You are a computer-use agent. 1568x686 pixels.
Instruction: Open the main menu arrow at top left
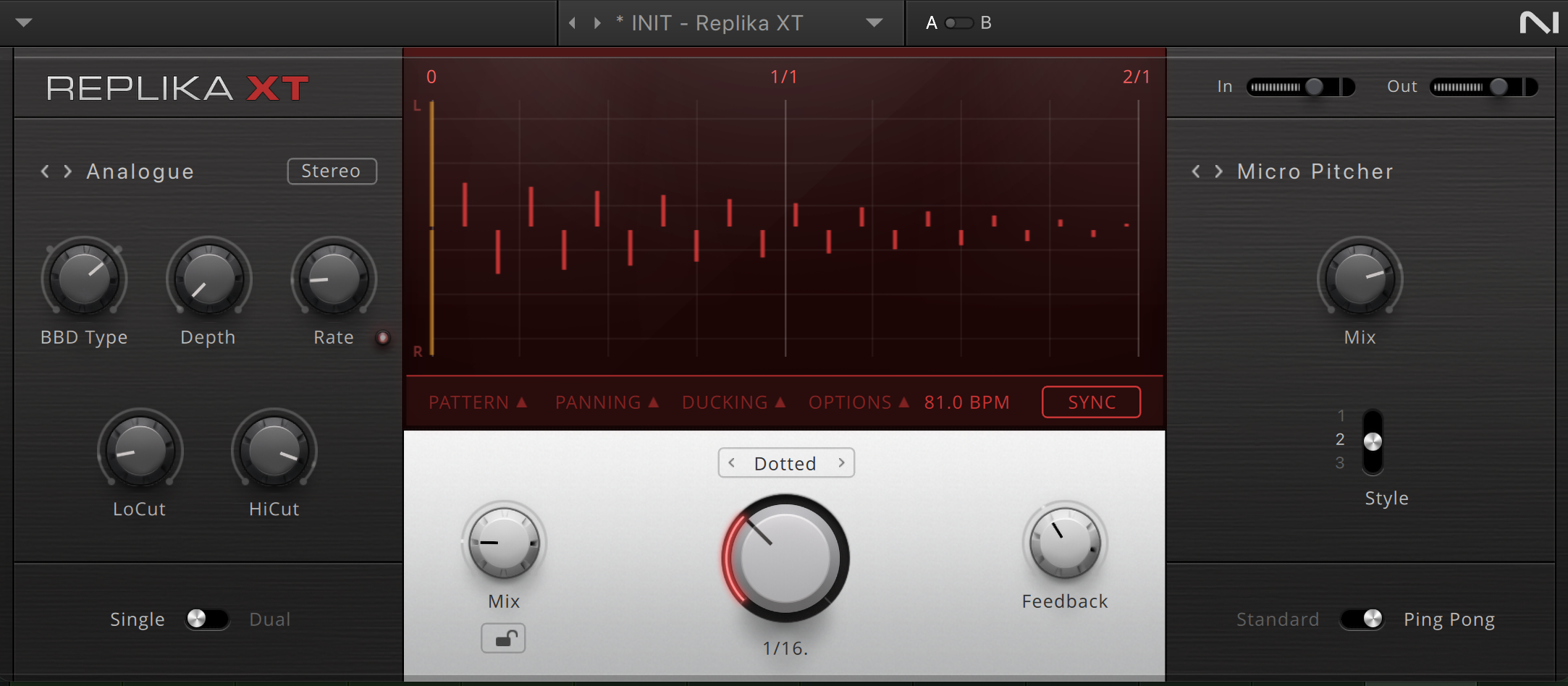tap(24, 22)
